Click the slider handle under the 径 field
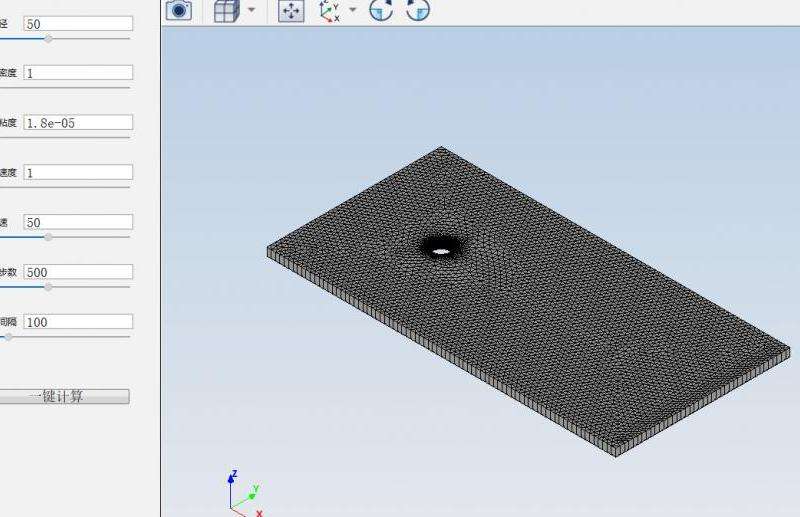Image resolution: width=800 pixels, height=517 pixels. pos(48,38)
